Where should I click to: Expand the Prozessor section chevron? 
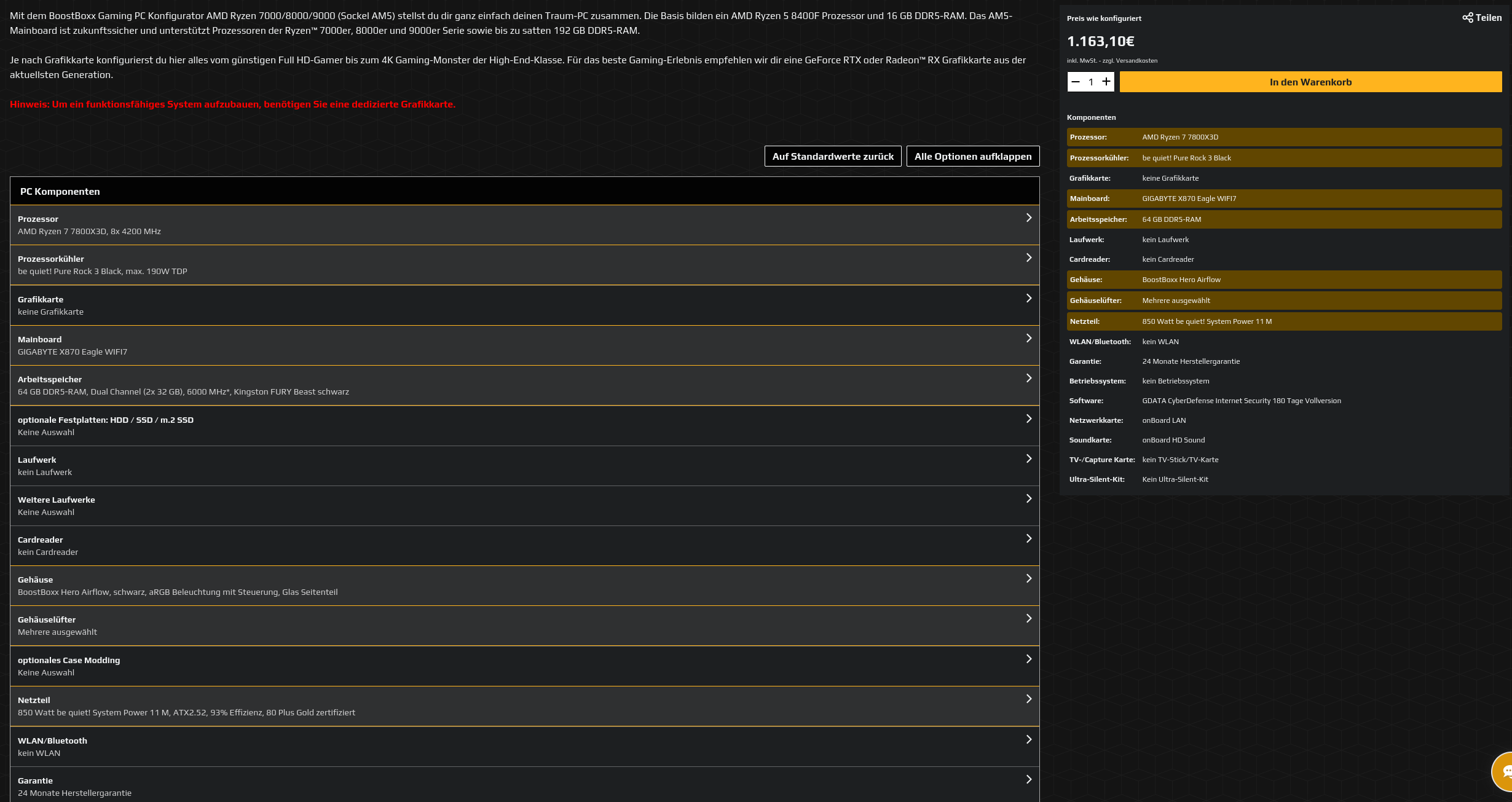pos(1028,218)
